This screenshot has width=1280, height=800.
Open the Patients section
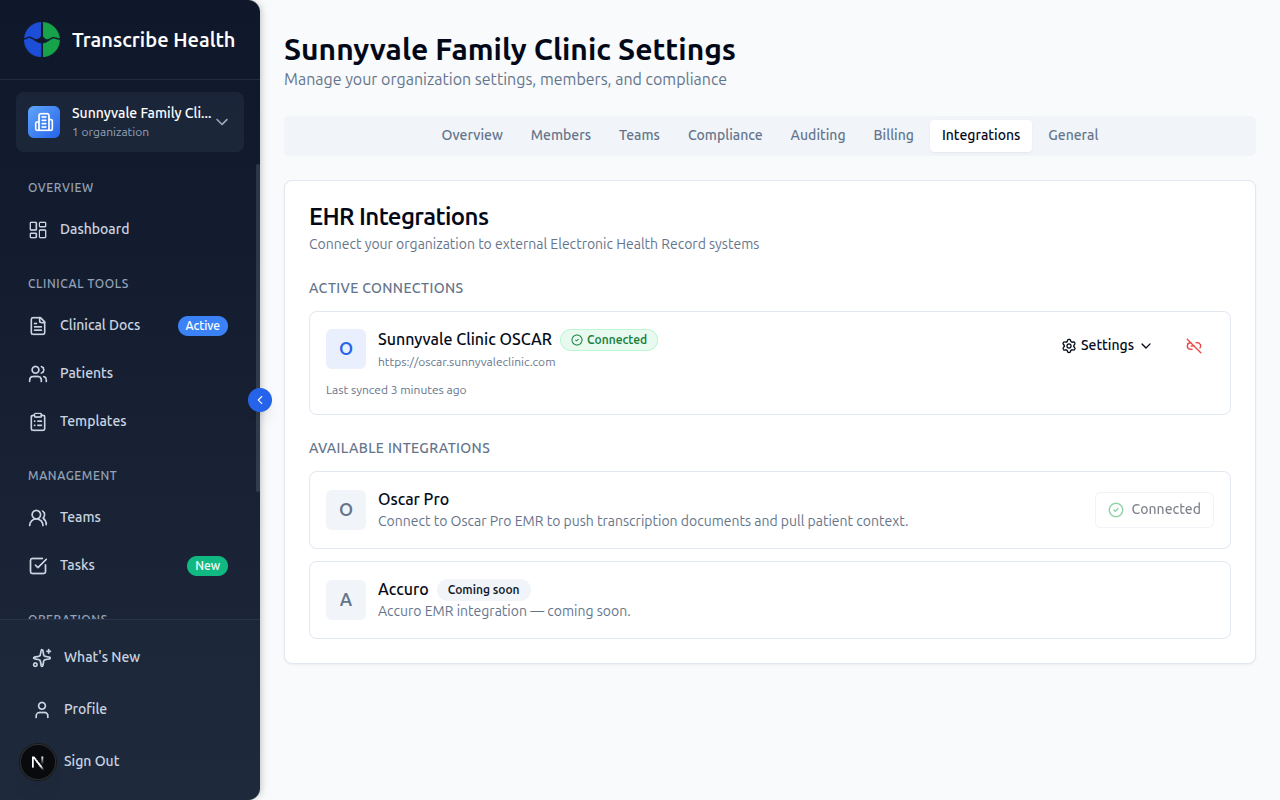click(38, 372)
